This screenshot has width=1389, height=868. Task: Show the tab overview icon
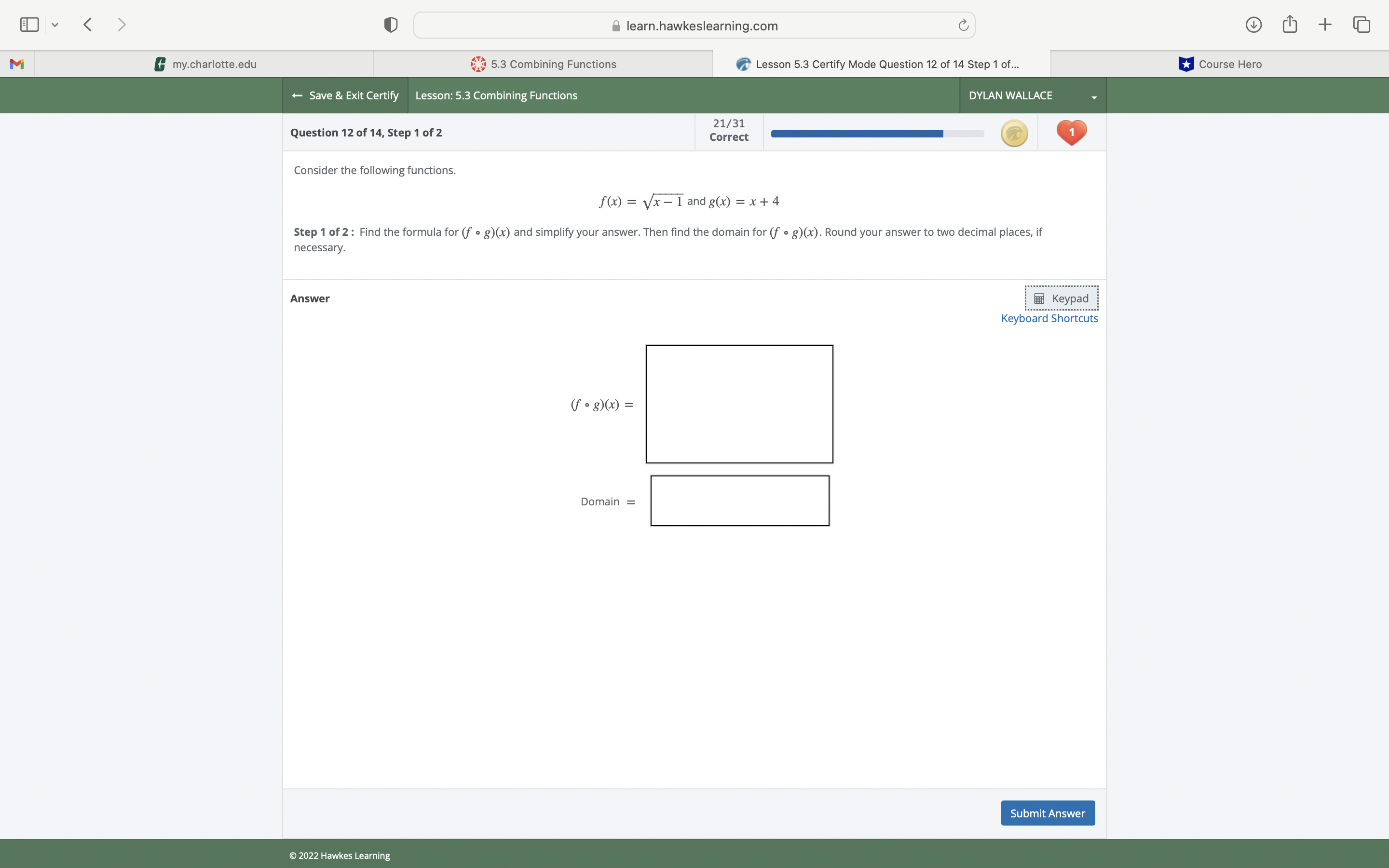coord(1362,25)
